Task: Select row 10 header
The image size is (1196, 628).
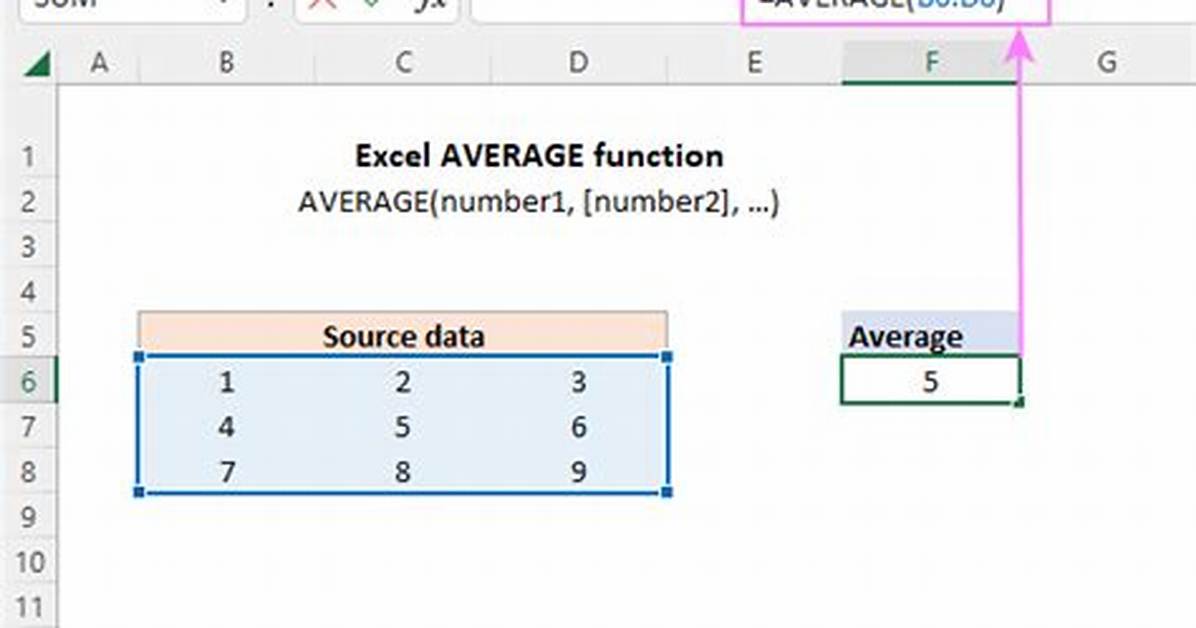Action: coord(28,562)
